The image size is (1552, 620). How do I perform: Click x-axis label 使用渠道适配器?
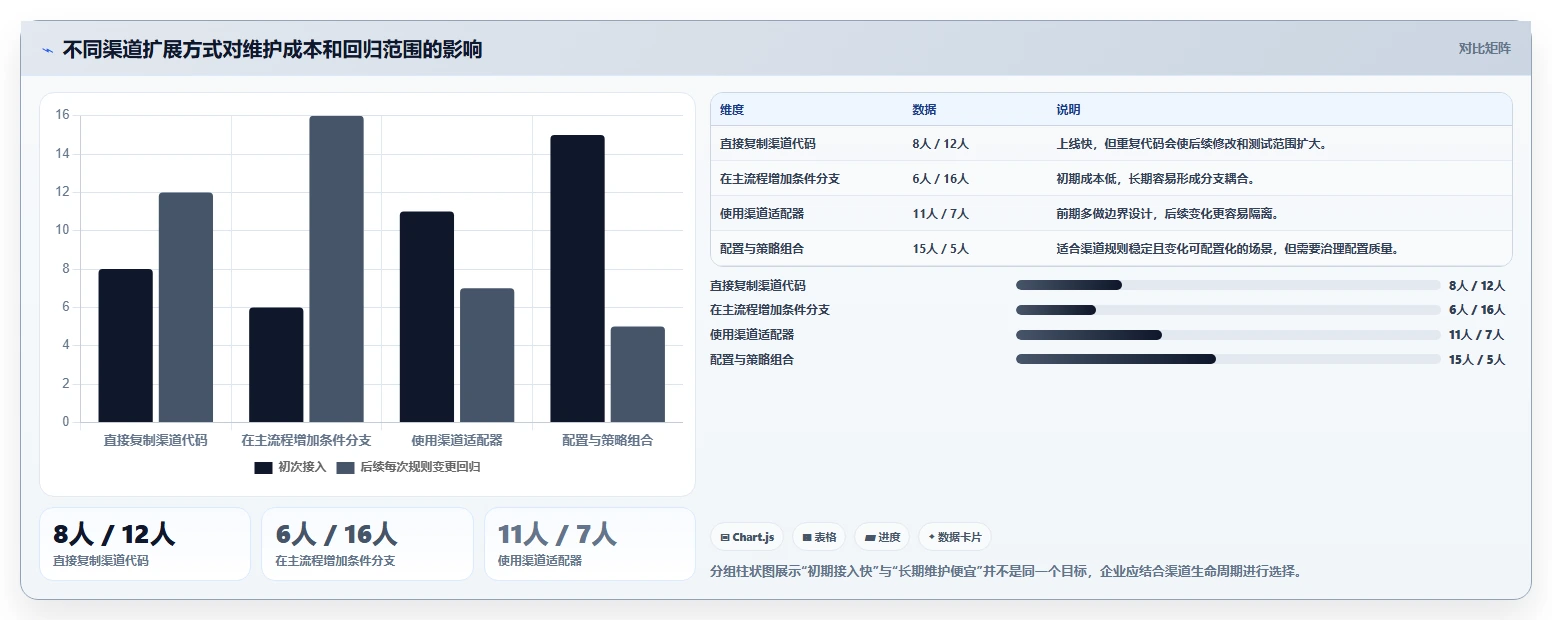[x=457, y=440]
